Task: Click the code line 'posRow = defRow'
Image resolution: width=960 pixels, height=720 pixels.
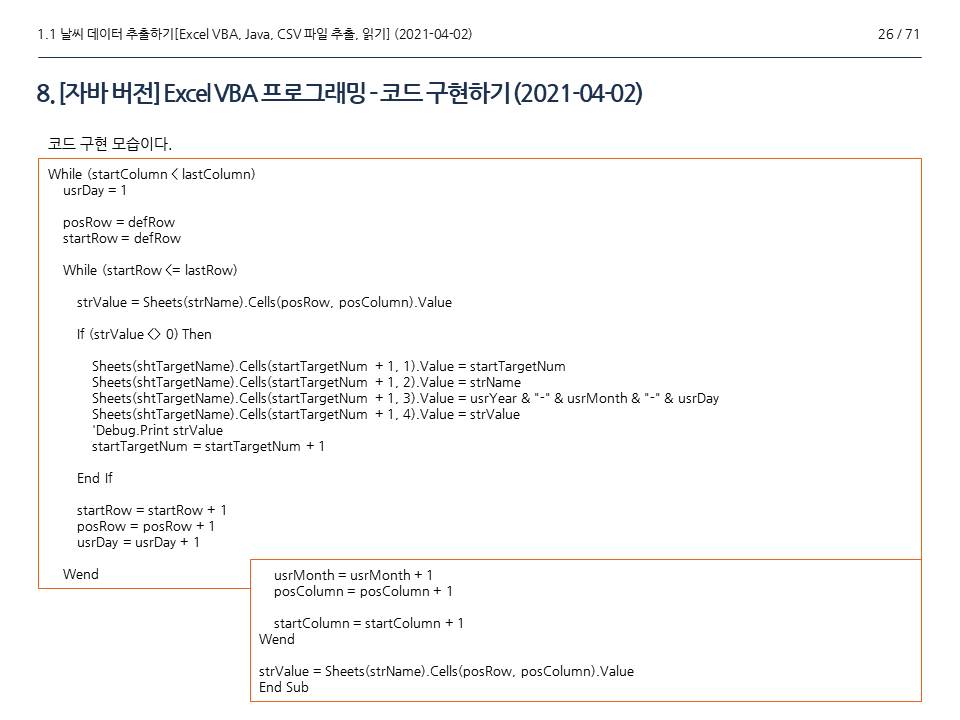Action: point(119,222)
